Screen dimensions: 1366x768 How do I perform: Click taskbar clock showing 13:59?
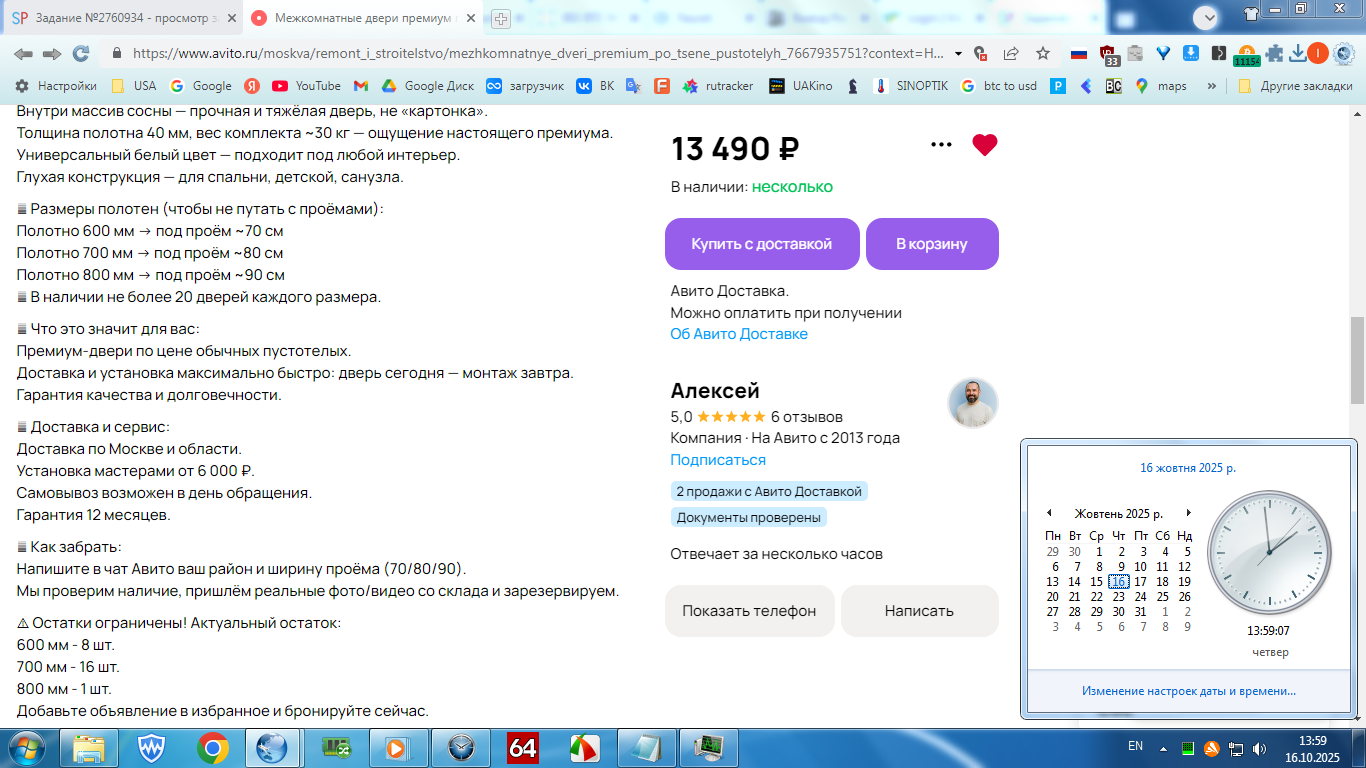tap(1313, 748)
